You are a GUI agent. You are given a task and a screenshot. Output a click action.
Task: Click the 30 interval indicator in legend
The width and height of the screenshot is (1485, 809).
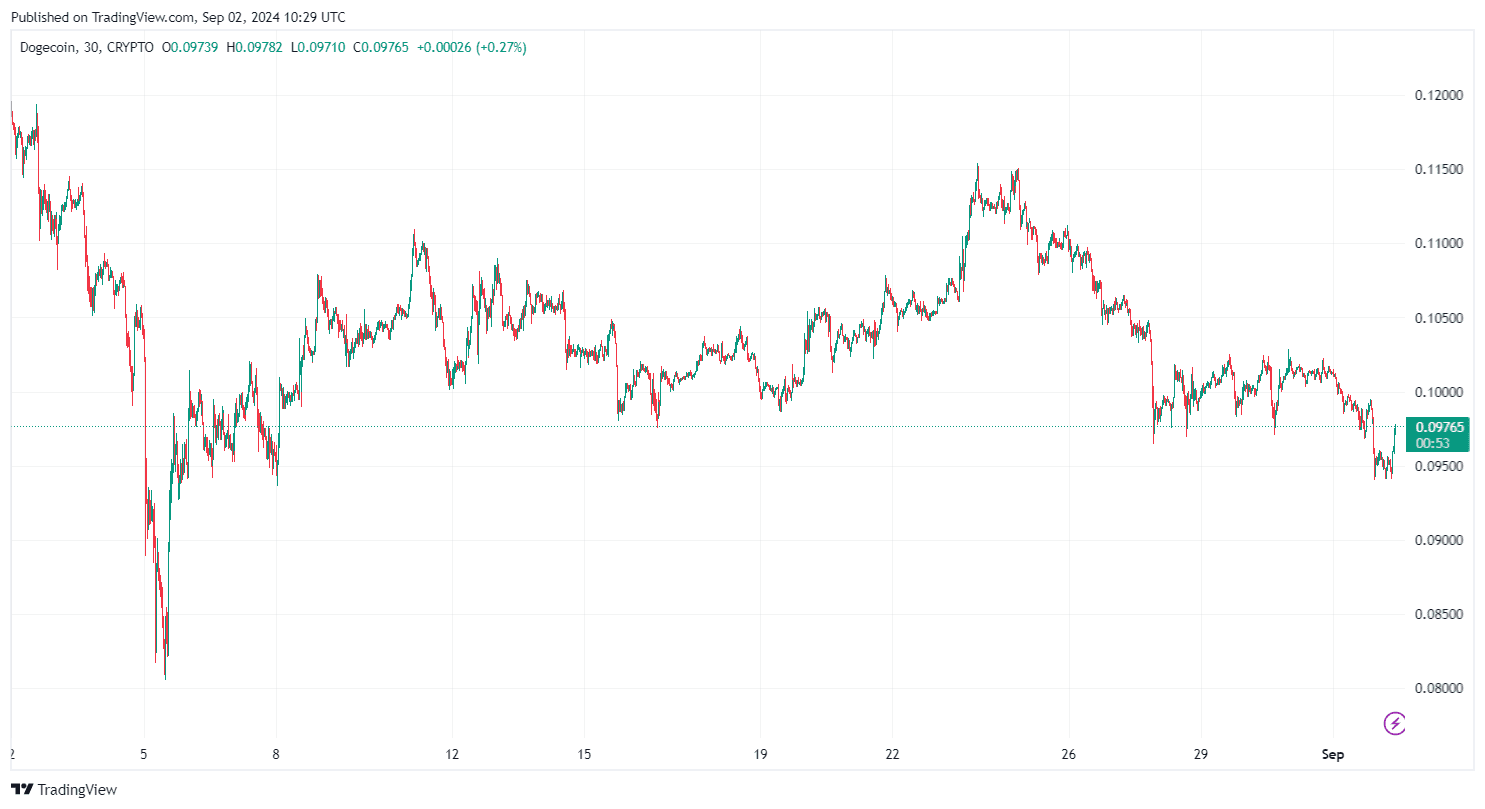(x=91, y=47)
